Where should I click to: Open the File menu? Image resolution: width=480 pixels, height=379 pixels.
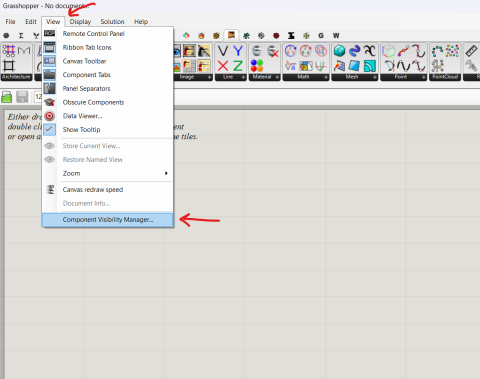click(10, 22)
